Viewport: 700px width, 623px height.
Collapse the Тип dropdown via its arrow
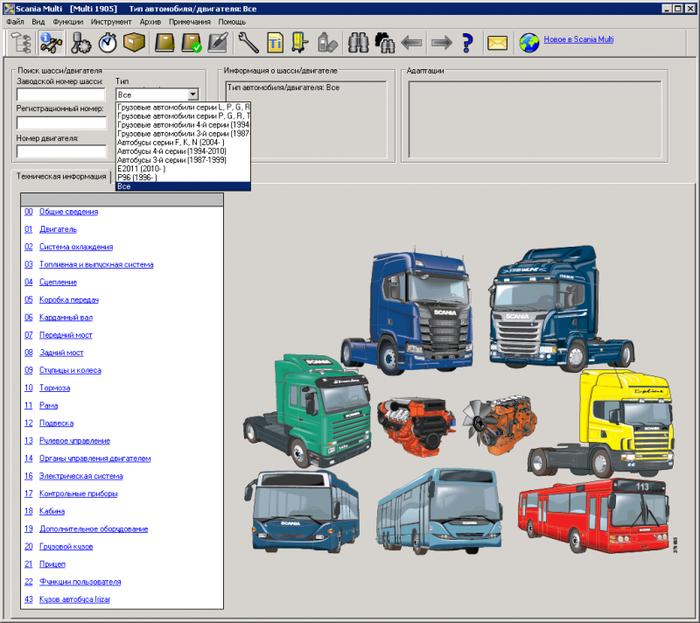point(191,94)
